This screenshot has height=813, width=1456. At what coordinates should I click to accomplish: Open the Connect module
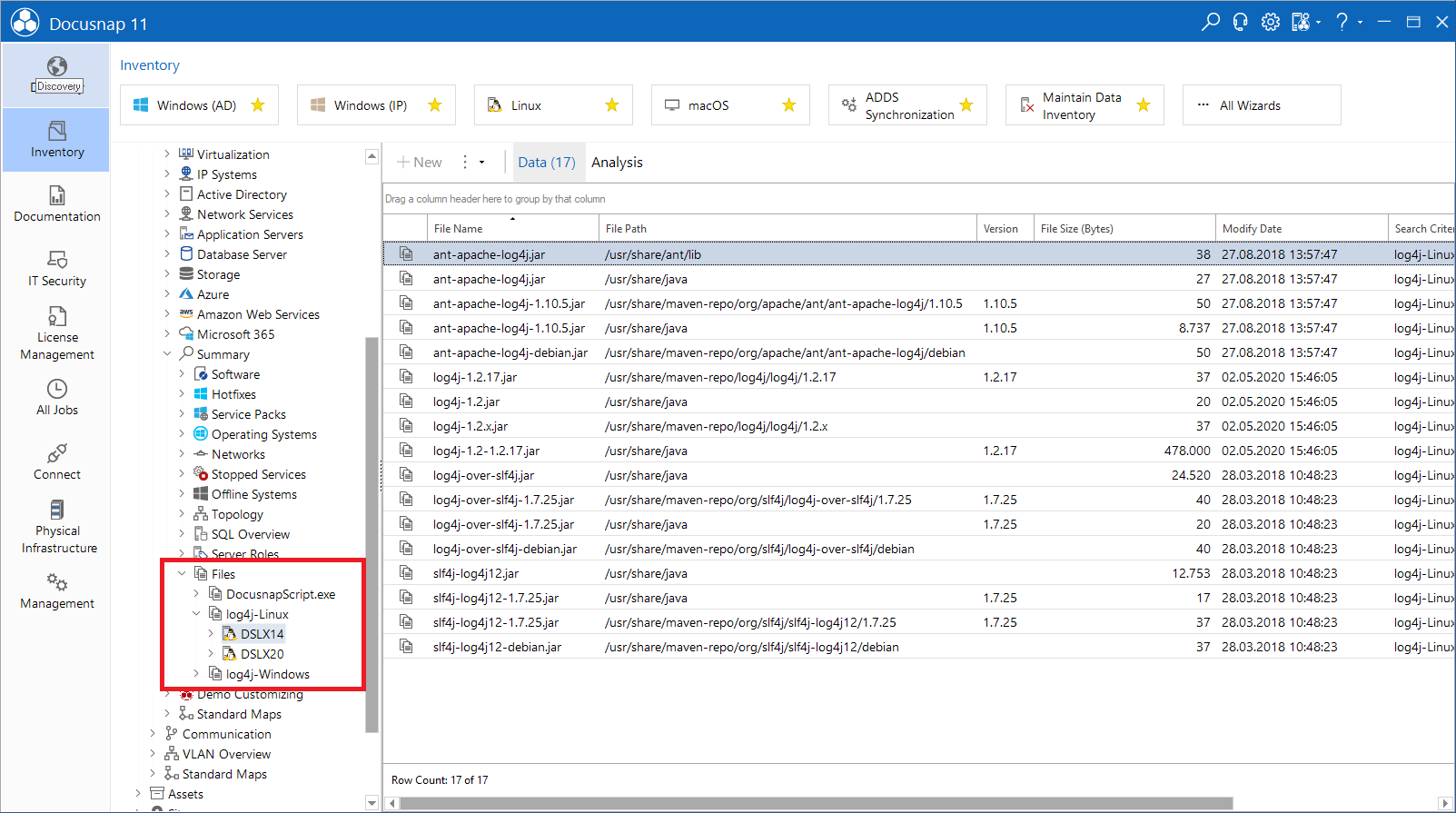(56, 461)
